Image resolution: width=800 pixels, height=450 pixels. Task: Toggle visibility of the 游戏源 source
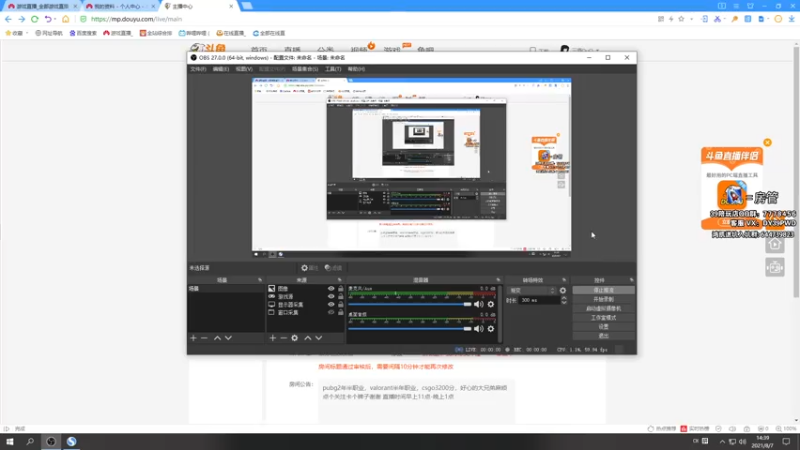[331, 296]
